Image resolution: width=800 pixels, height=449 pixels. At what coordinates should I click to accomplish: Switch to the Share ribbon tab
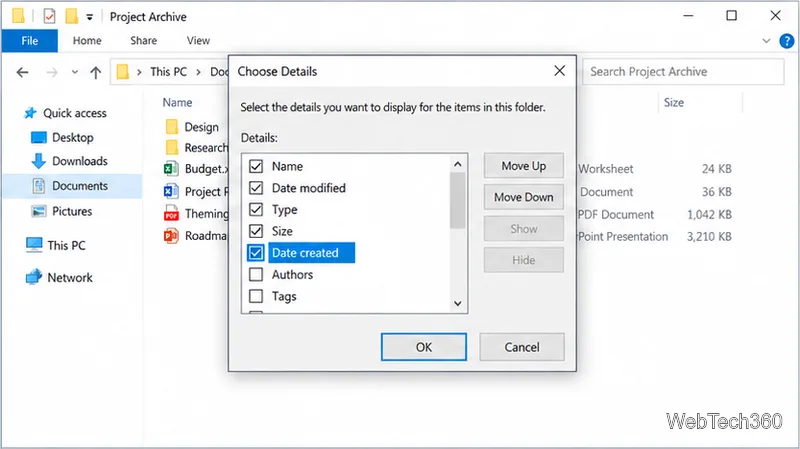(143, 41)
